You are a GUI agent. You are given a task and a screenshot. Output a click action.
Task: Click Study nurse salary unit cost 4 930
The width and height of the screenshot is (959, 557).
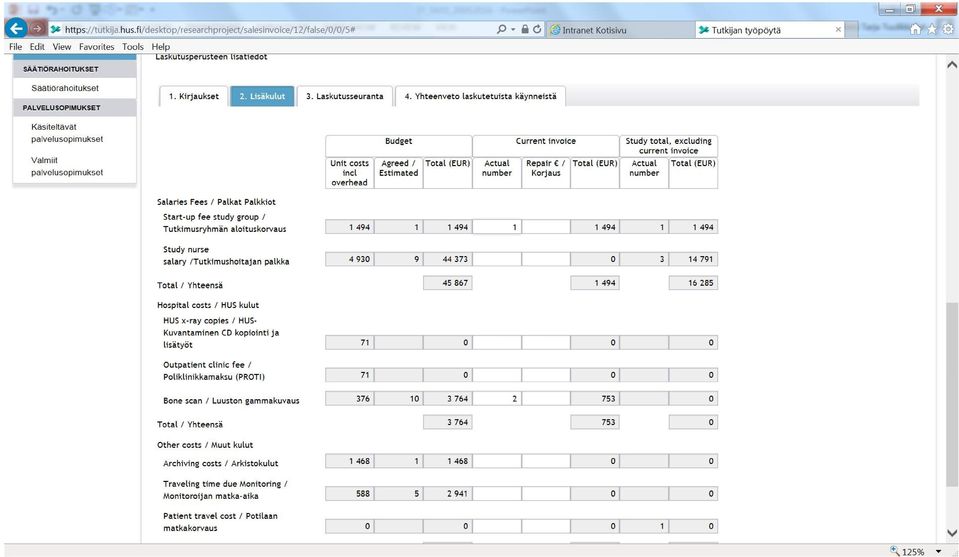349,259
